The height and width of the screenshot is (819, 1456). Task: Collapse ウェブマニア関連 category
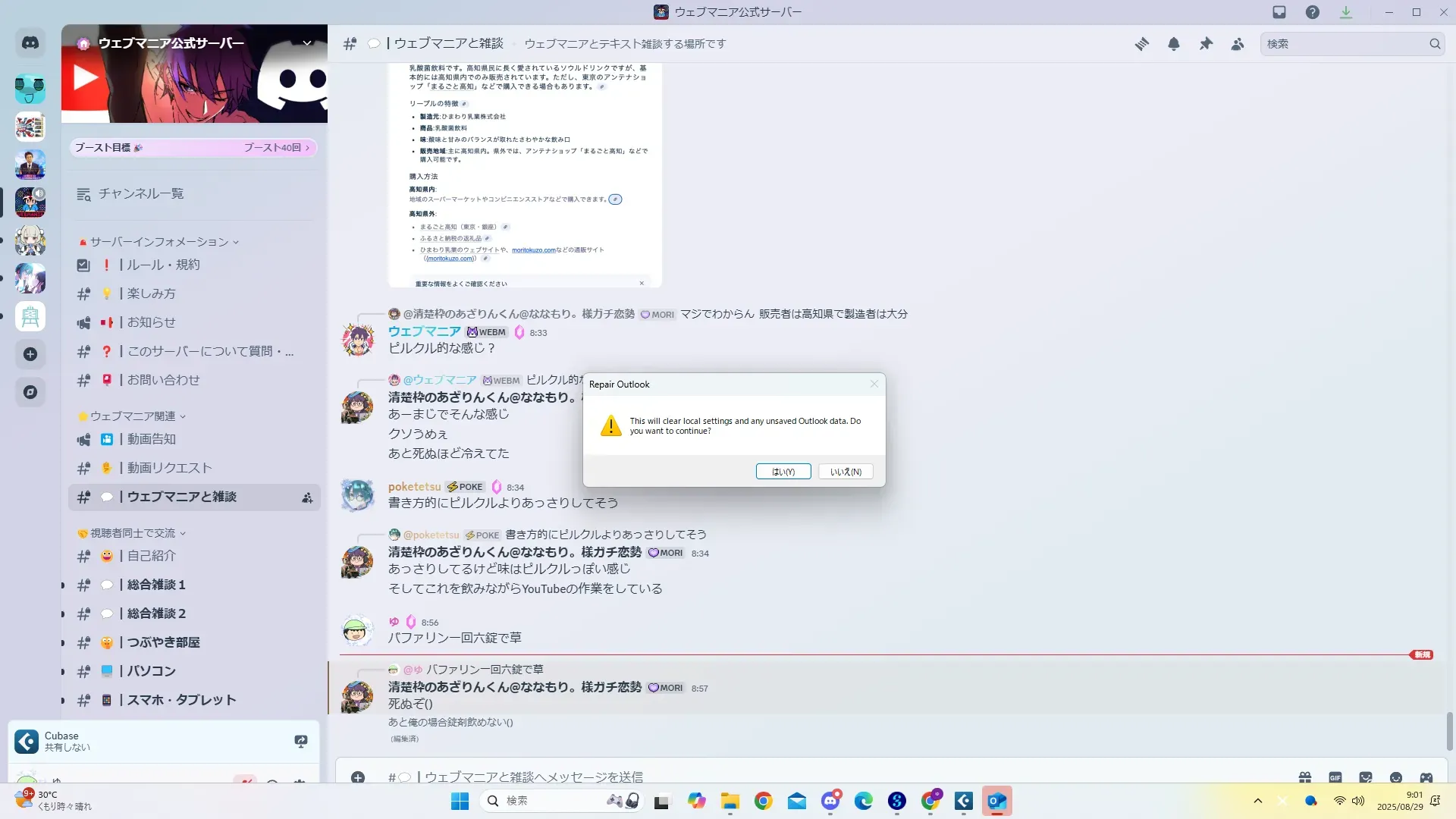133,416
